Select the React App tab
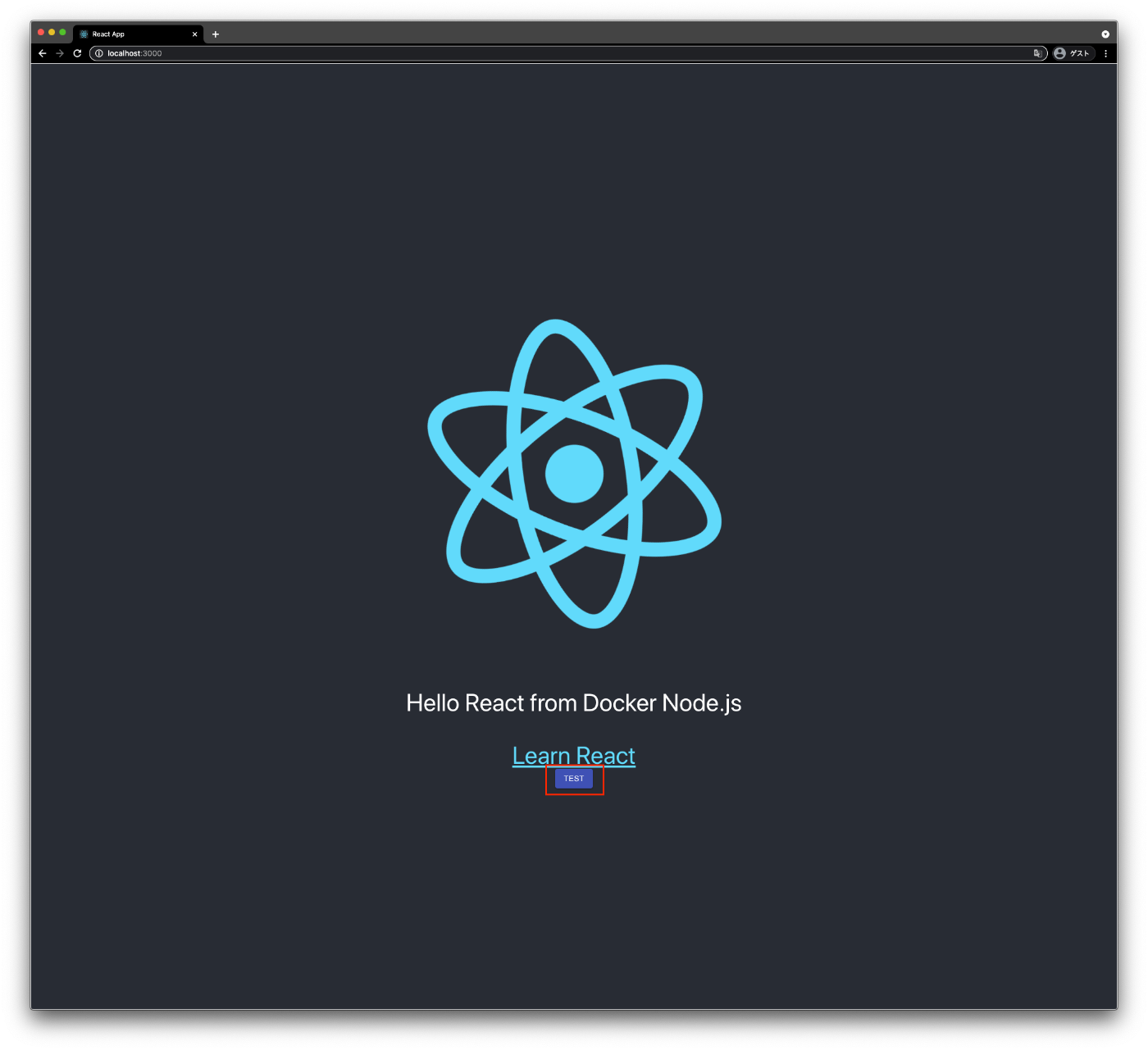Image resolution: width=1148 pixels, height=1050 pixels. click(138, 34)
